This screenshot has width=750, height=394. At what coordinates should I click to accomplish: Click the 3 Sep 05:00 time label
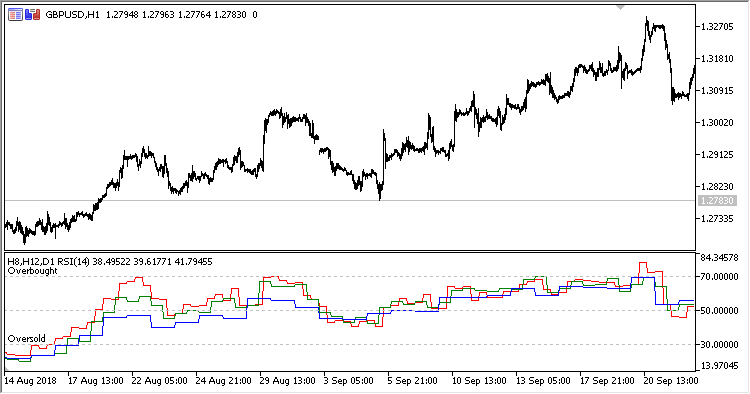pos(349,381)
